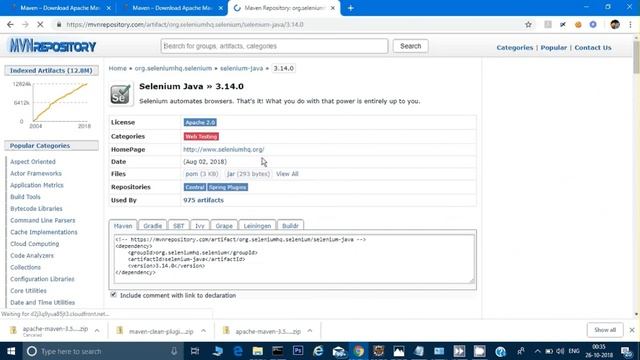Open Command Line Parsers category
The height and width of the screenshot is (360, 640).
click(x=43, y=220)
